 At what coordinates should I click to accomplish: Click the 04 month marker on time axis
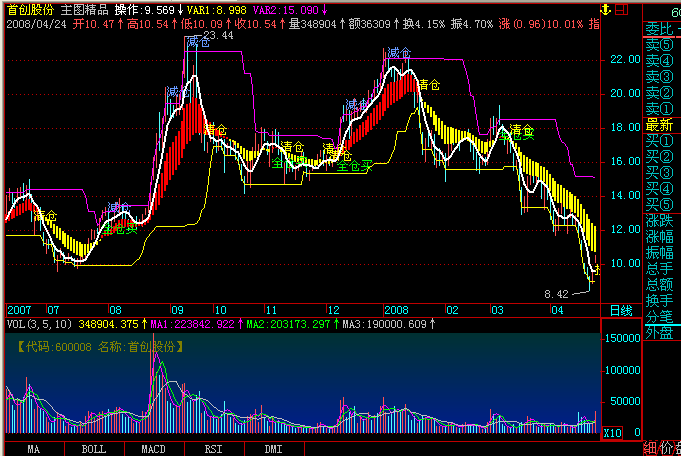(557, 310)
